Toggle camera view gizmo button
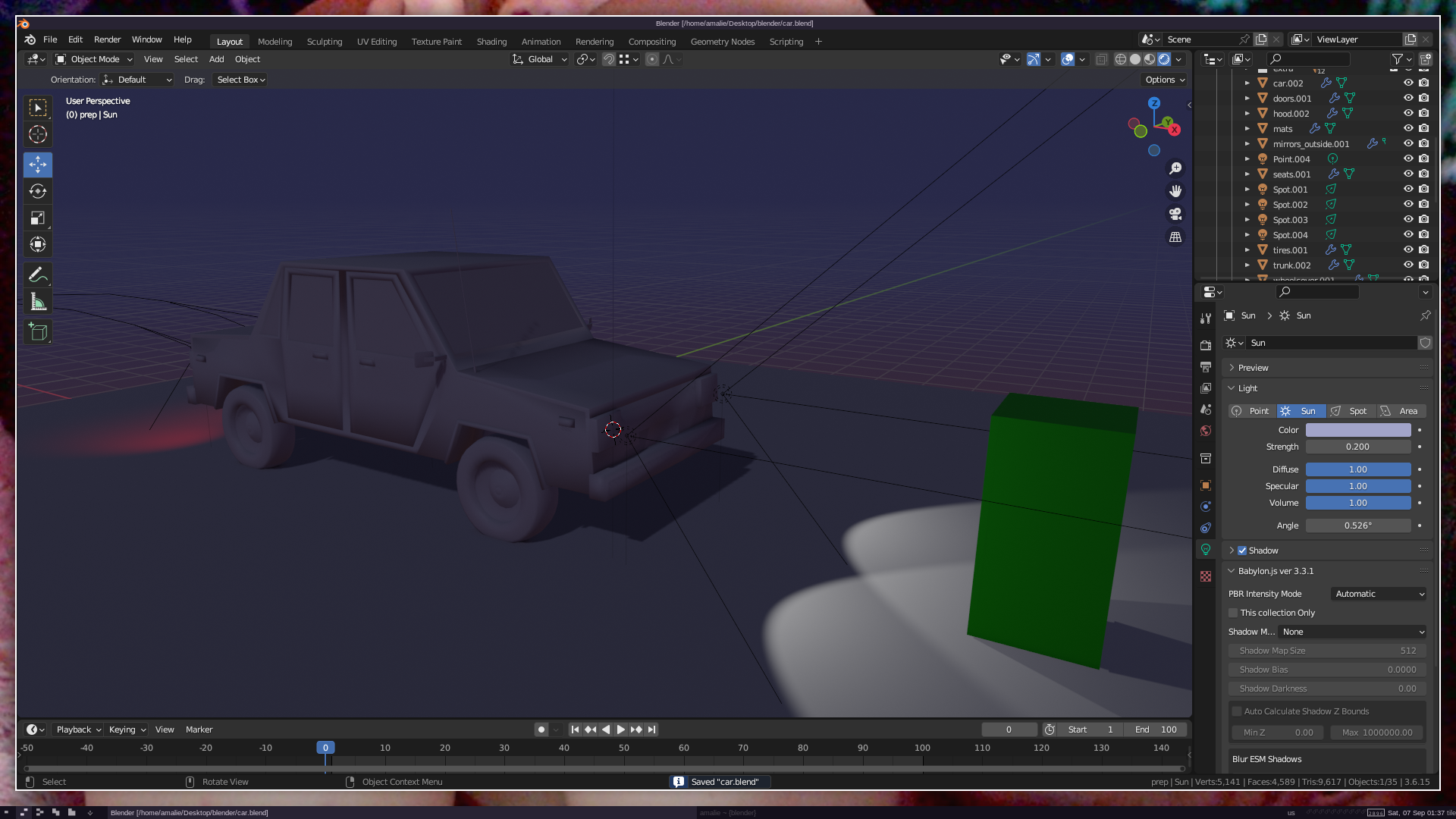Image resolution: width=1456 pixels, height=819 pixels. point(1175,215)
